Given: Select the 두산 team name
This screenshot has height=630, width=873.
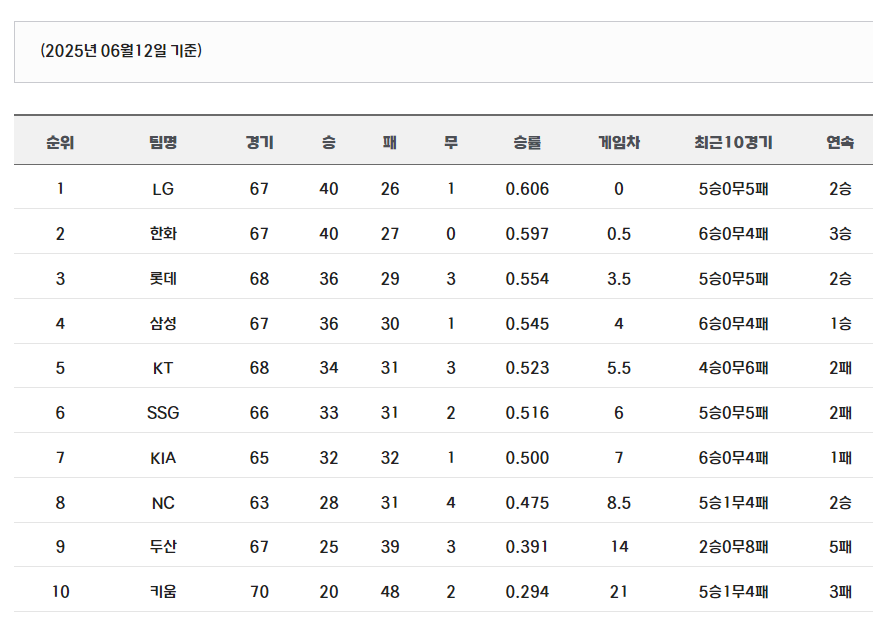Looking at the screenshot, I should click(x=163, y=547).
